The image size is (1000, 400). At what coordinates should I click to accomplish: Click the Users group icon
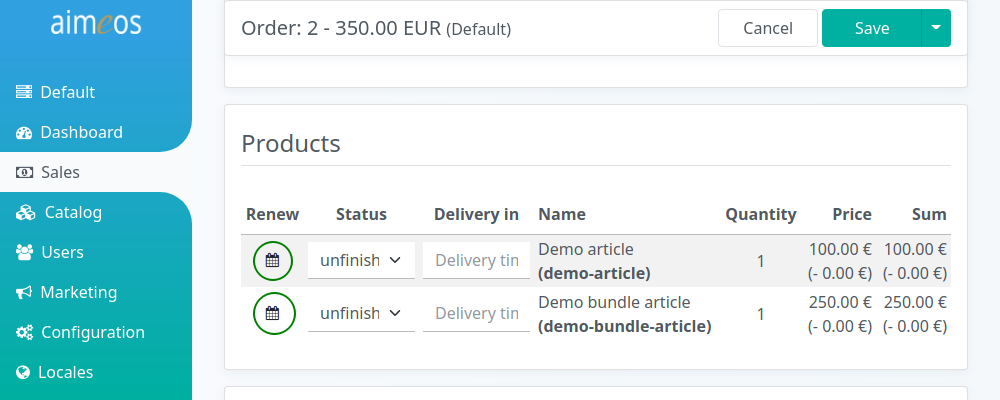[24, 253]
